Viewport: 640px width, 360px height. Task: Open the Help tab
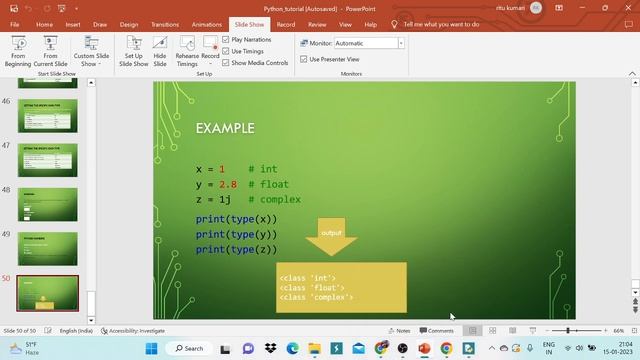[370, 24]
